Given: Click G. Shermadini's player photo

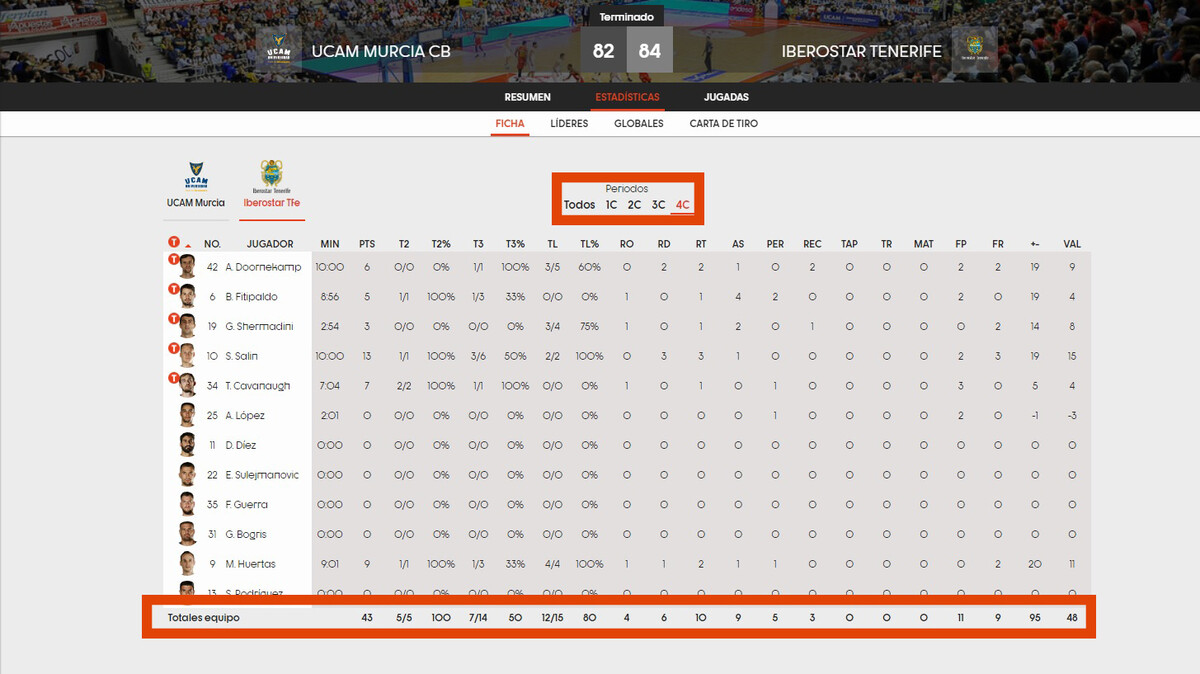Looking at the screenshot, I should click(x=186, y=326).
